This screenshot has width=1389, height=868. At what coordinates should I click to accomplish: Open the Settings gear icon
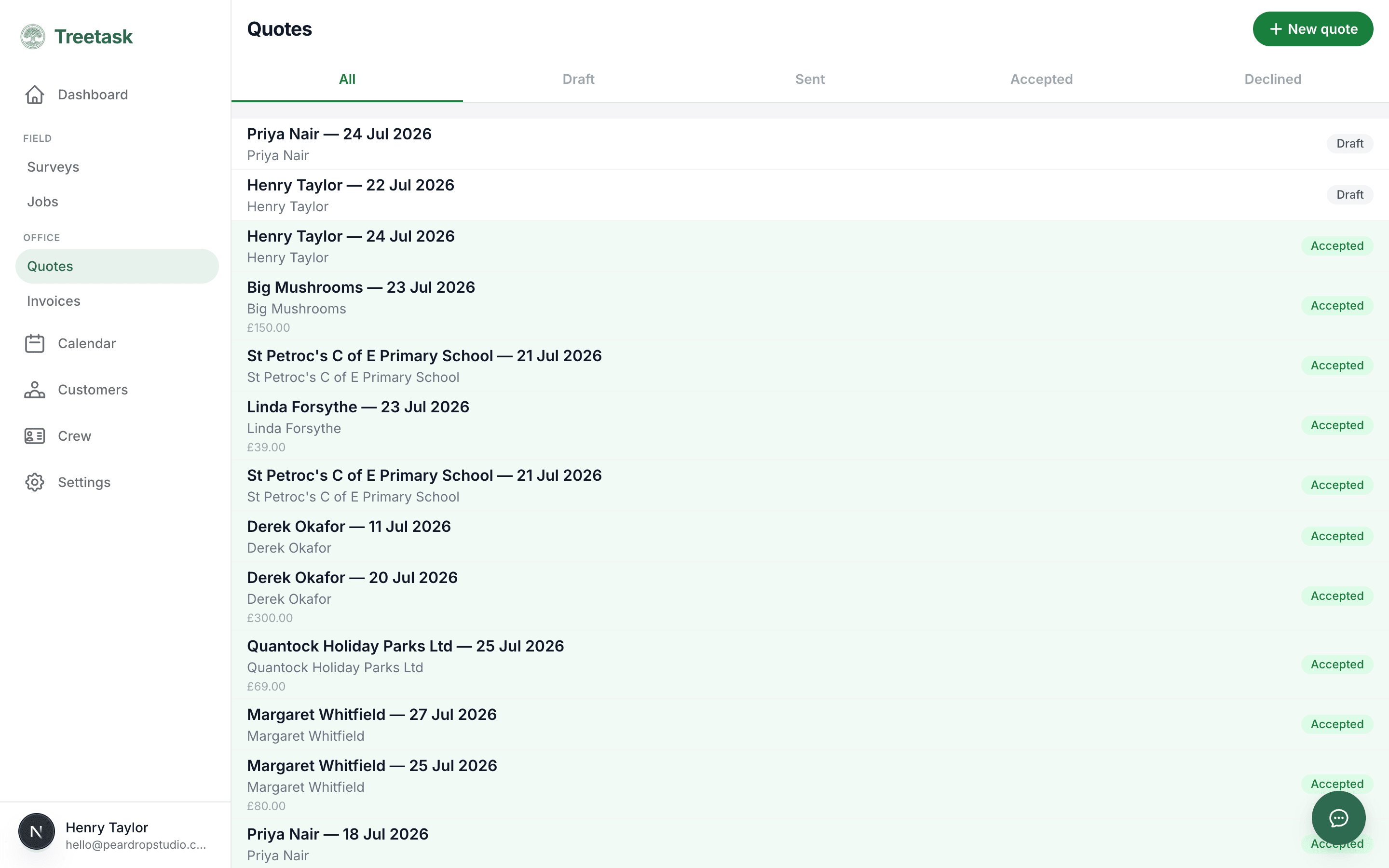(34, 482)
